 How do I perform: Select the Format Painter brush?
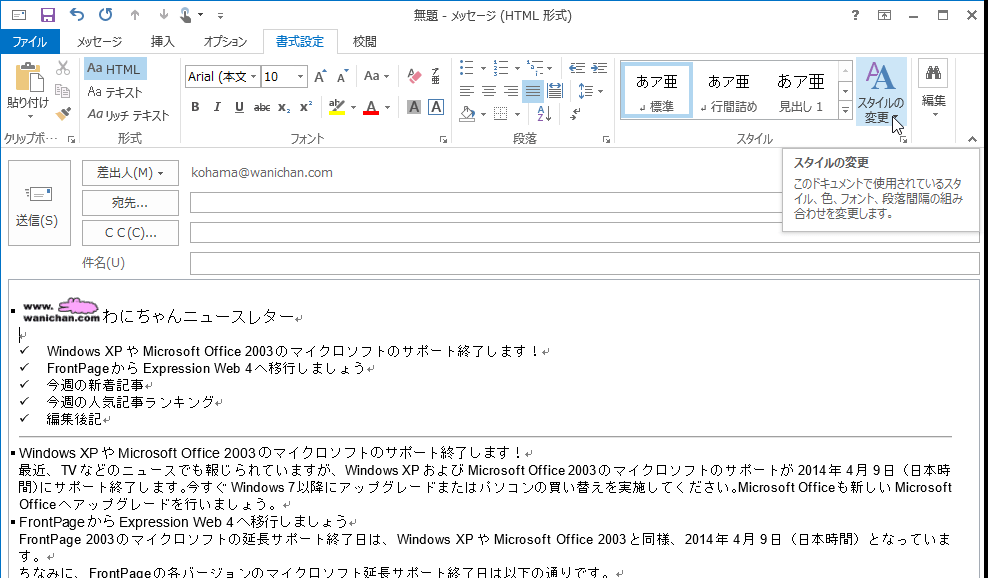63,114
